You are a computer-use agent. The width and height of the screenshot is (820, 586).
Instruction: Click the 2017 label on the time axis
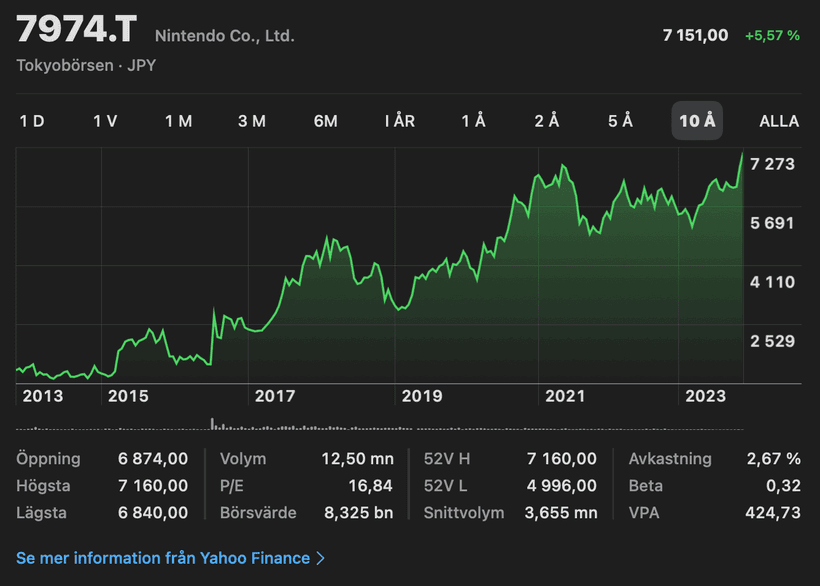[x=275, y=396]
